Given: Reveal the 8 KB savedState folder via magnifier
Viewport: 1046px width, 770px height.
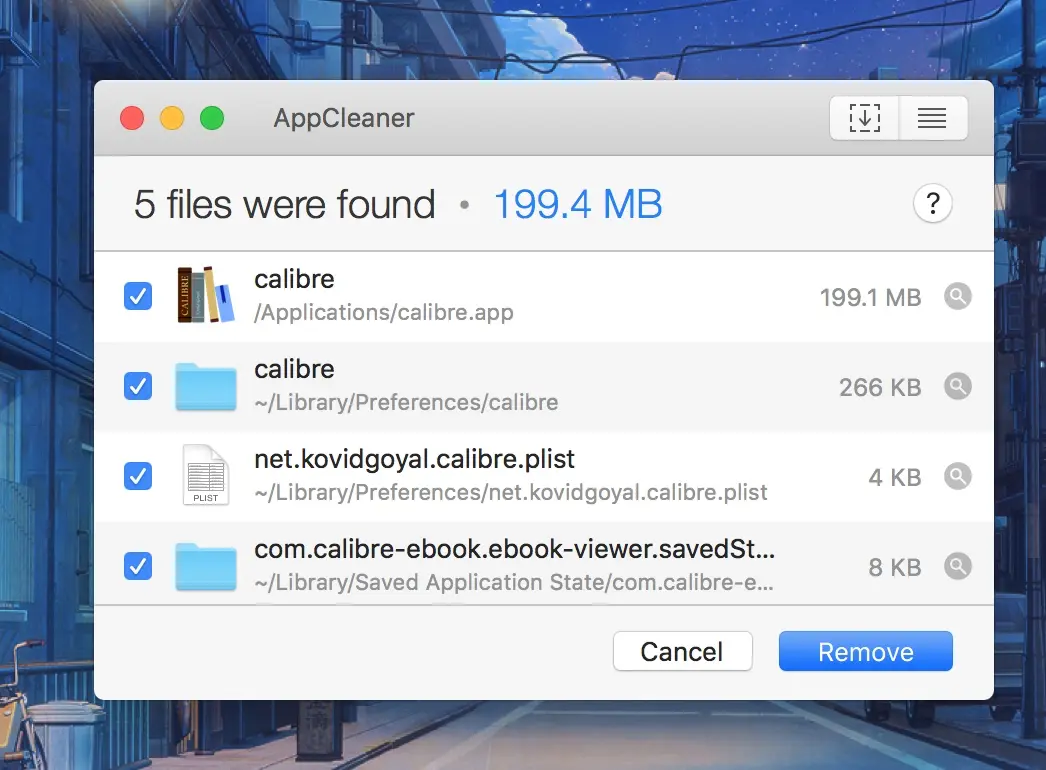Looking at the screenshot, I should [x=957, y=566].
